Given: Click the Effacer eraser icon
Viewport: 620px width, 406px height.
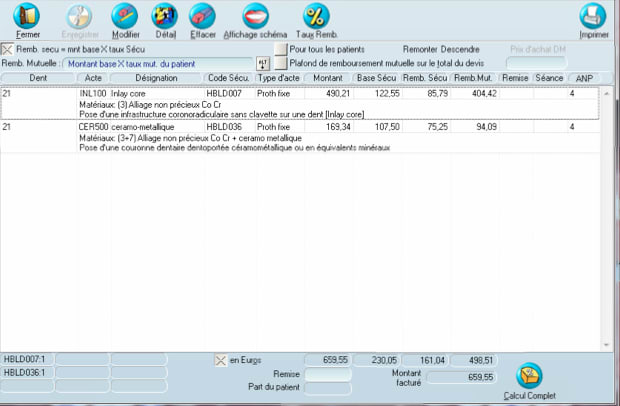Looking at the screenshot, I should 202,17.
